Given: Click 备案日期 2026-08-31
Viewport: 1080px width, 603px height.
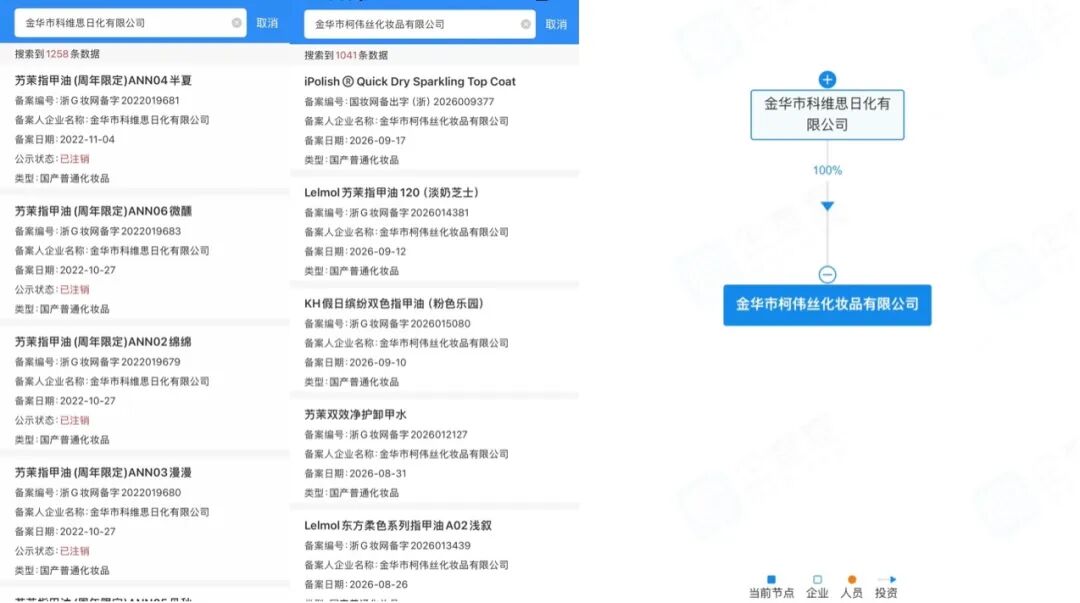Looking at the screenshot, I should pyautogui.click(x=355, y=473).
